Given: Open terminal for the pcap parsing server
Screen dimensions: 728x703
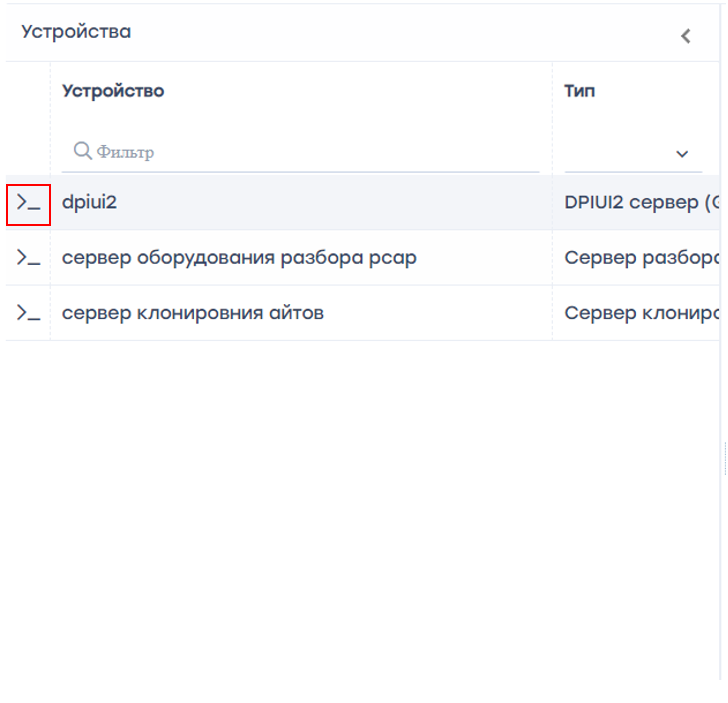Looking at the screenshot, I should (x=28, y=258).
